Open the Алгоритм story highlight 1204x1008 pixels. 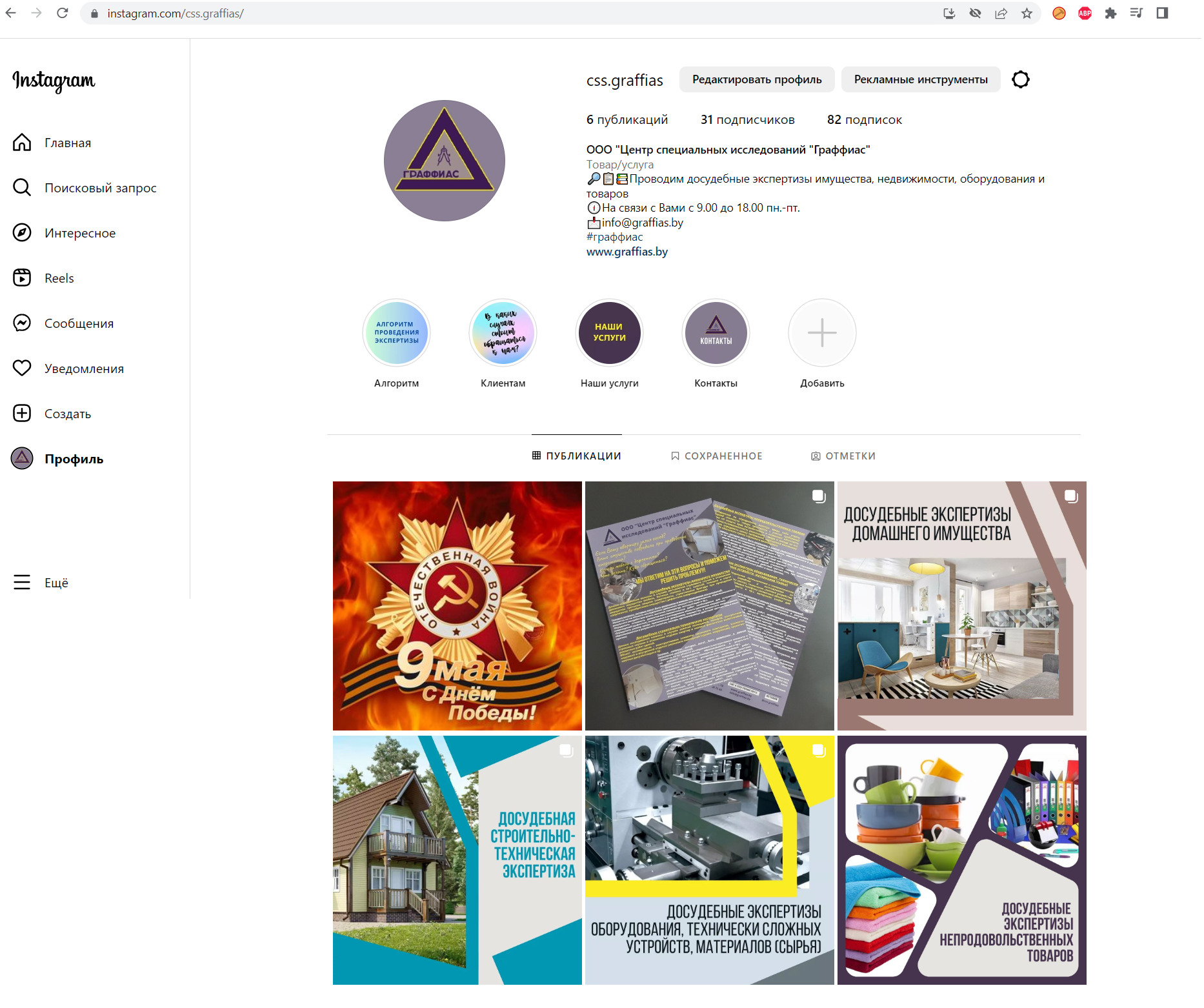coord(396,333)
